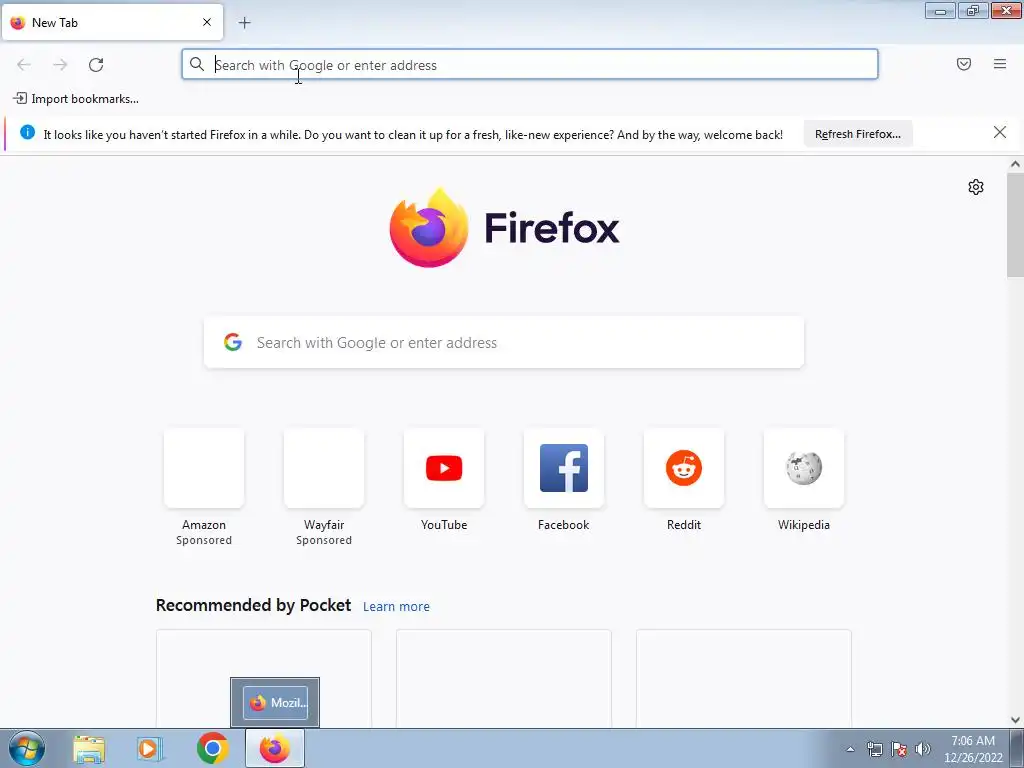Open the Windows Start menu
This screenshot has height=768, width=1024.
tap(27, 748)
